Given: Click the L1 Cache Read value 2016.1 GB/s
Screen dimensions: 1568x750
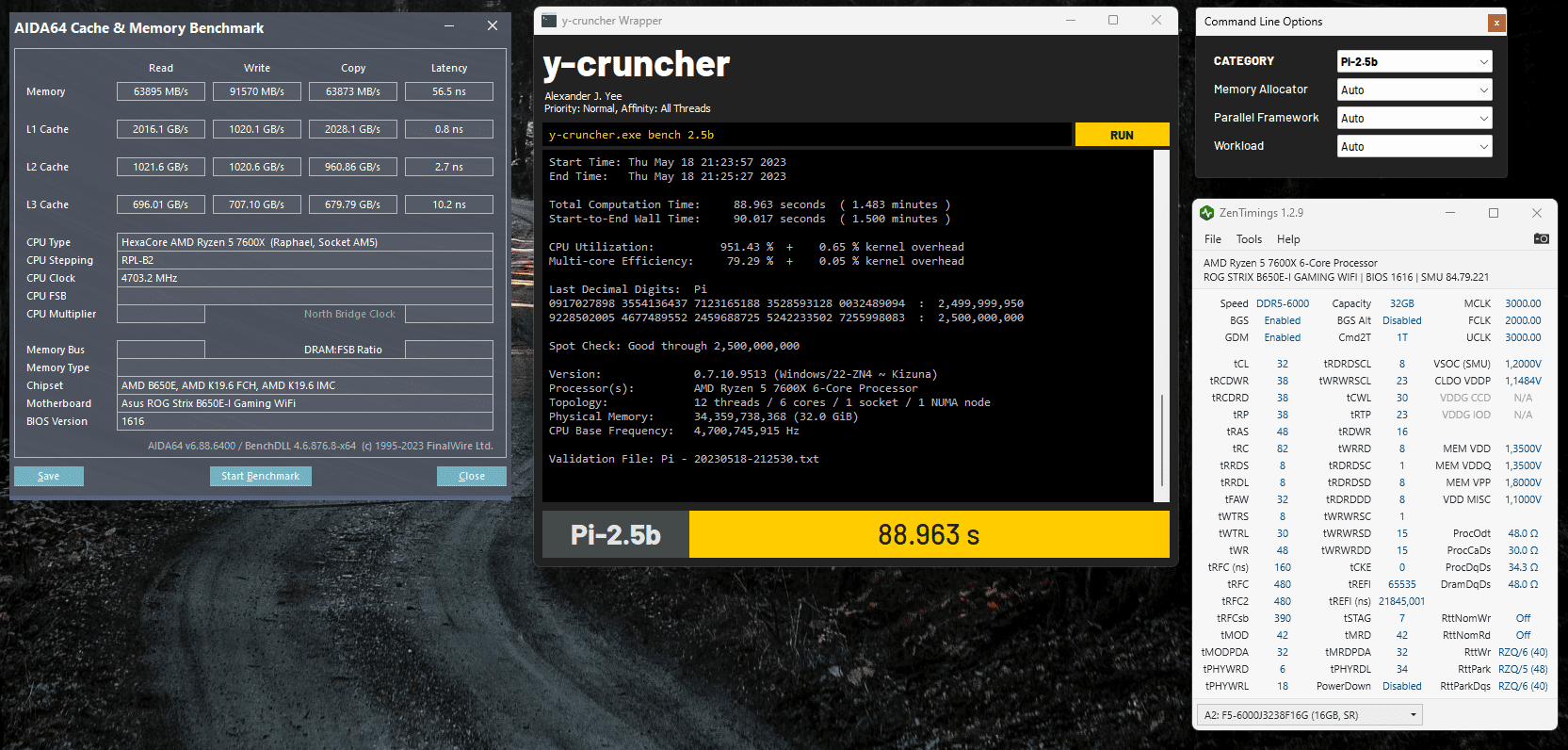Looking at the screenshot, I should click(161, 129).
